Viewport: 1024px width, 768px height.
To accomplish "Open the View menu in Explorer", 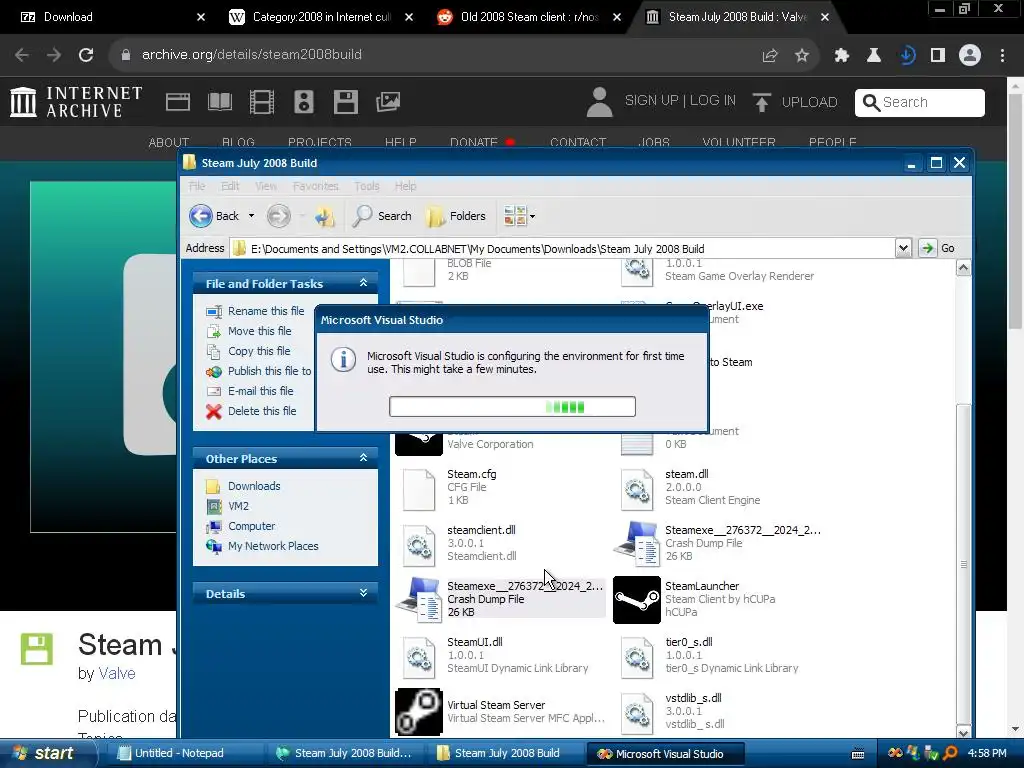I will click(265, 186).
